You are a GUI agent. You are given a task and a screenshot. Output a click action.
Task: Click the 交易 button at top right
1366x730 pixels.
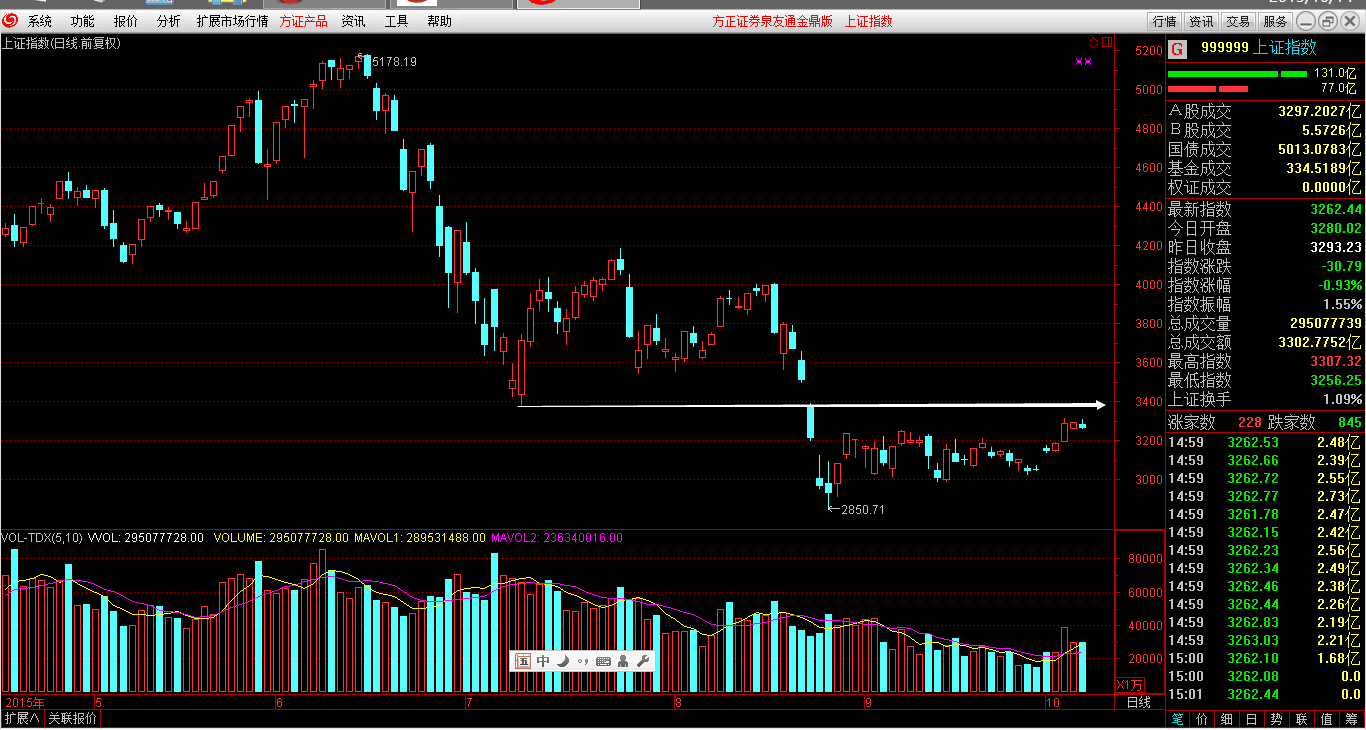(x=1238, y=21)
